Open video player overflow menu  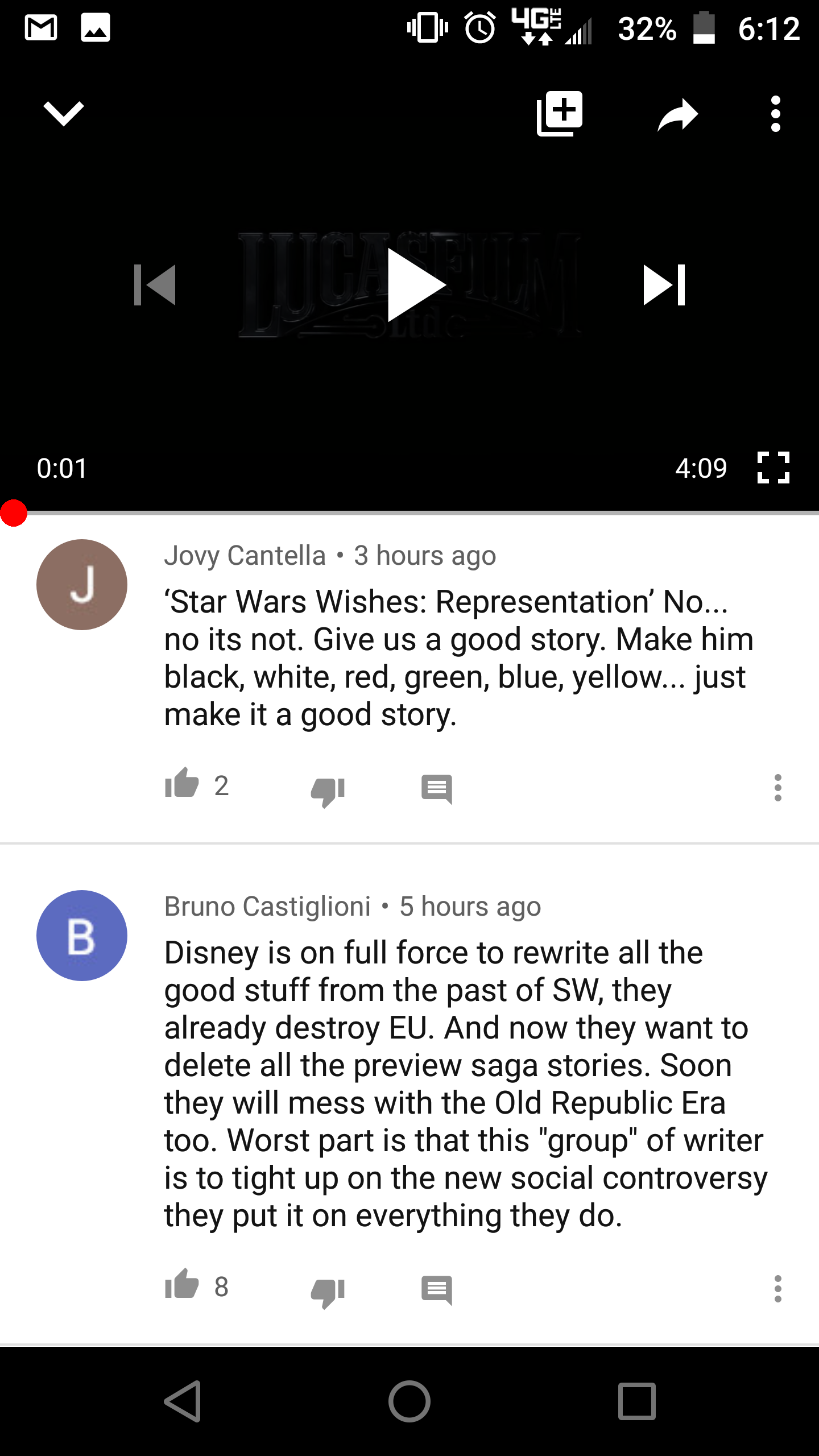pyautogui.click(x=776, y=114)
